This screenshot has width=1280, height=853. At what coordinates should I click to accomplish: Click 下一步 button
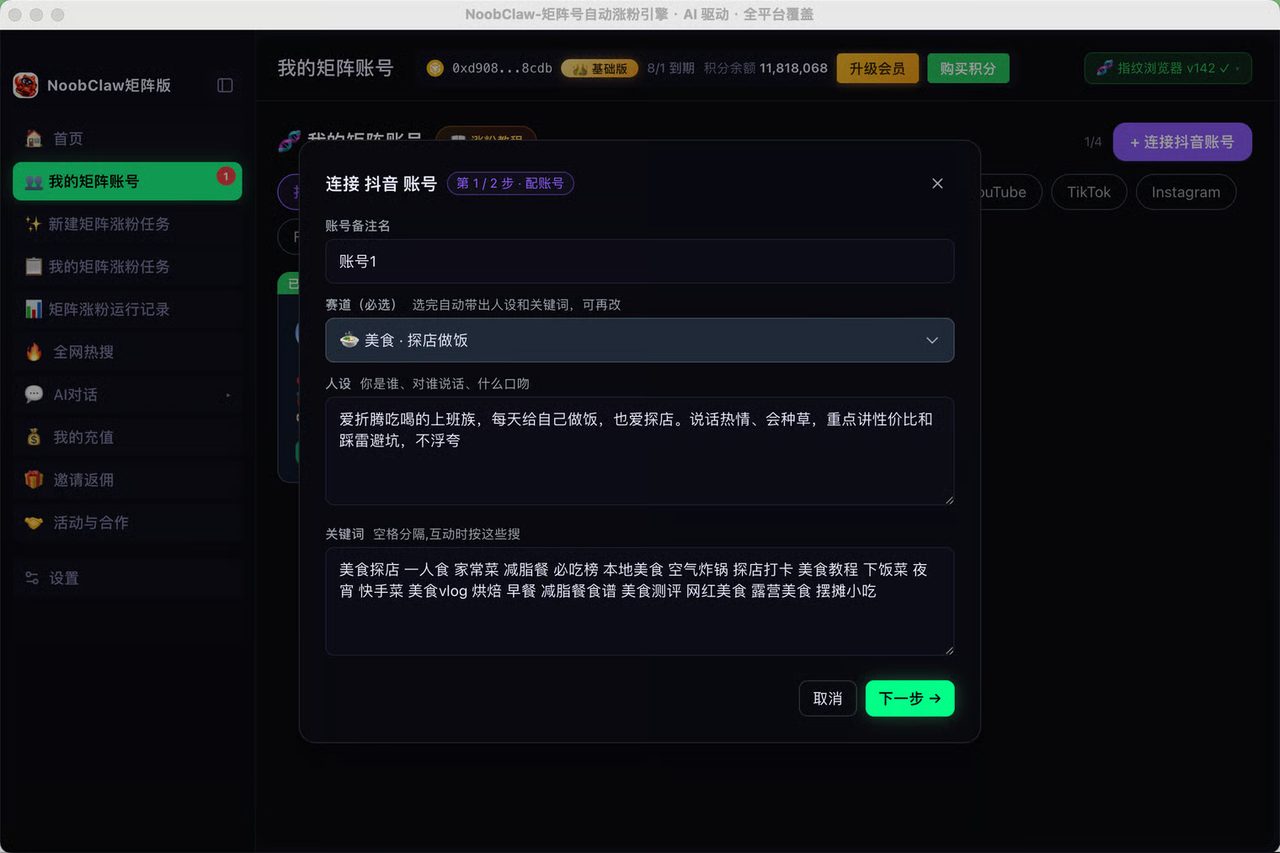[x=910, y=699]
